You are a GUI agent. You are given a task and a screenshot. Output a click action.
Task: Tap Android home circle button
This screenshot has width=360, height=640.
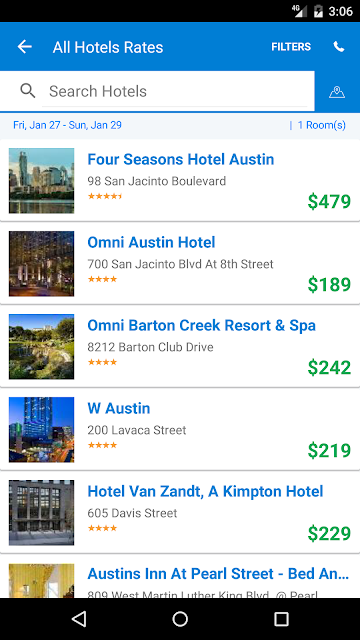pyautogui.click(x=180, y=619)
